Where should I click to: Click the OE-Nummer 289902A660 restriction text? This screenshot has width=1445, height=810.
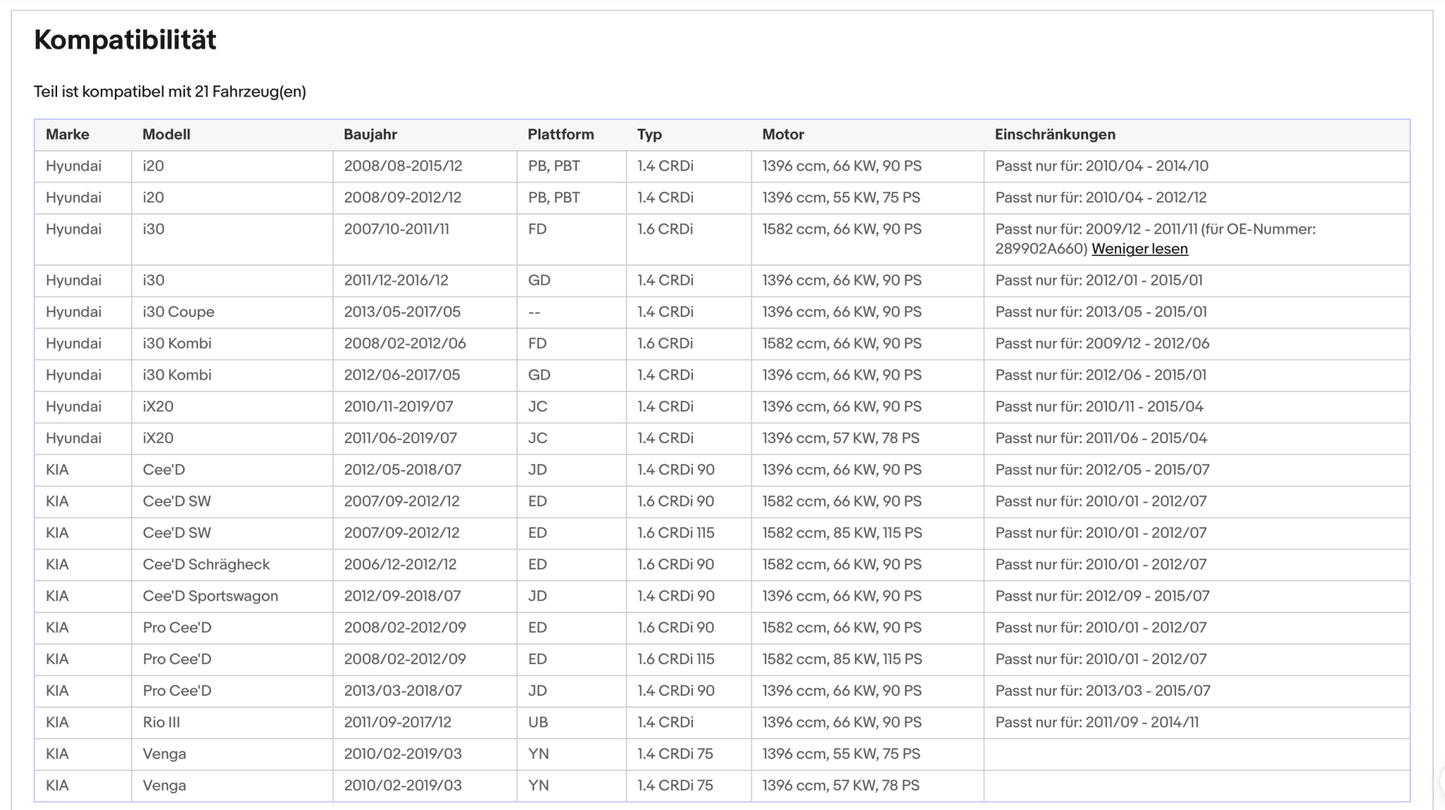1155,239
